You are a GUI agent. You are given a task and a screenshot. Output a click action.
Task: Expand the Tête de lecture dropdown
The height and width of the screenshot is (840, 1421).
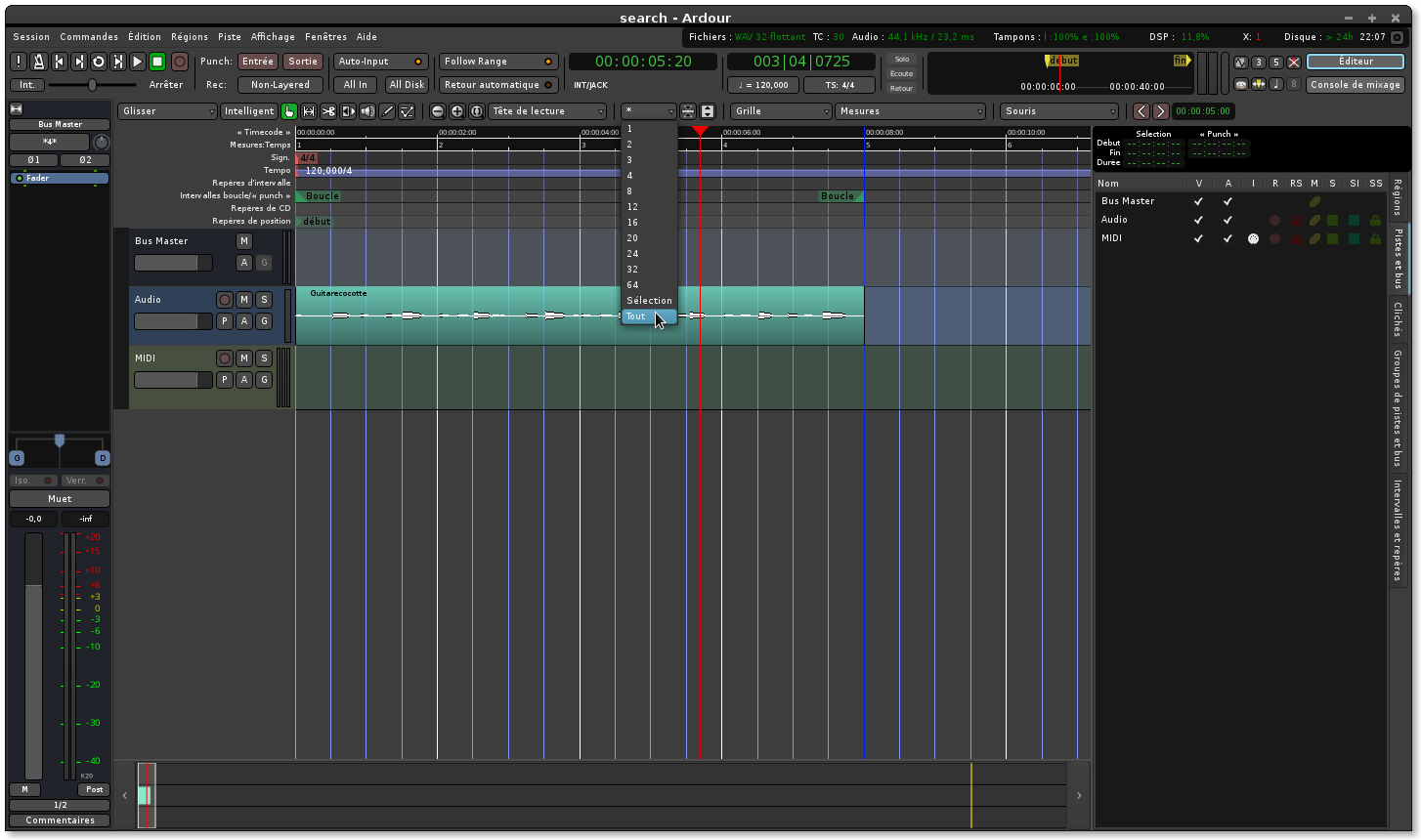tap(547, 111)
